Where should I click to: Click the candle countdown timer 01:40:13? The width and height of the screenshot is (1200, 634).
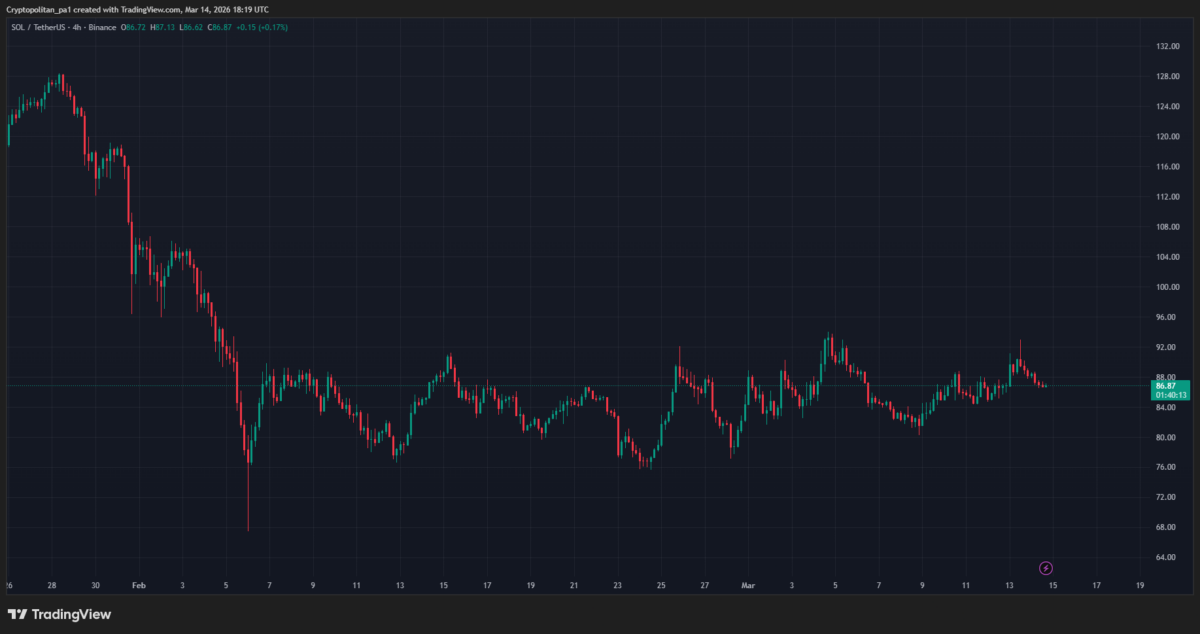click(x=1169, y=395)
